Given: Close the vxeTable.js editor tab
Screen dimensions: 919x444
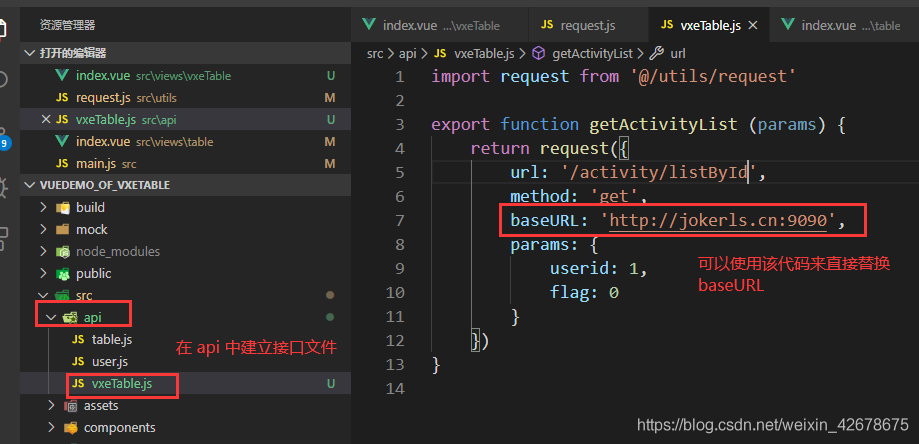Looking at the screenshot, I should pyautogui.click(x=754, y=25).
